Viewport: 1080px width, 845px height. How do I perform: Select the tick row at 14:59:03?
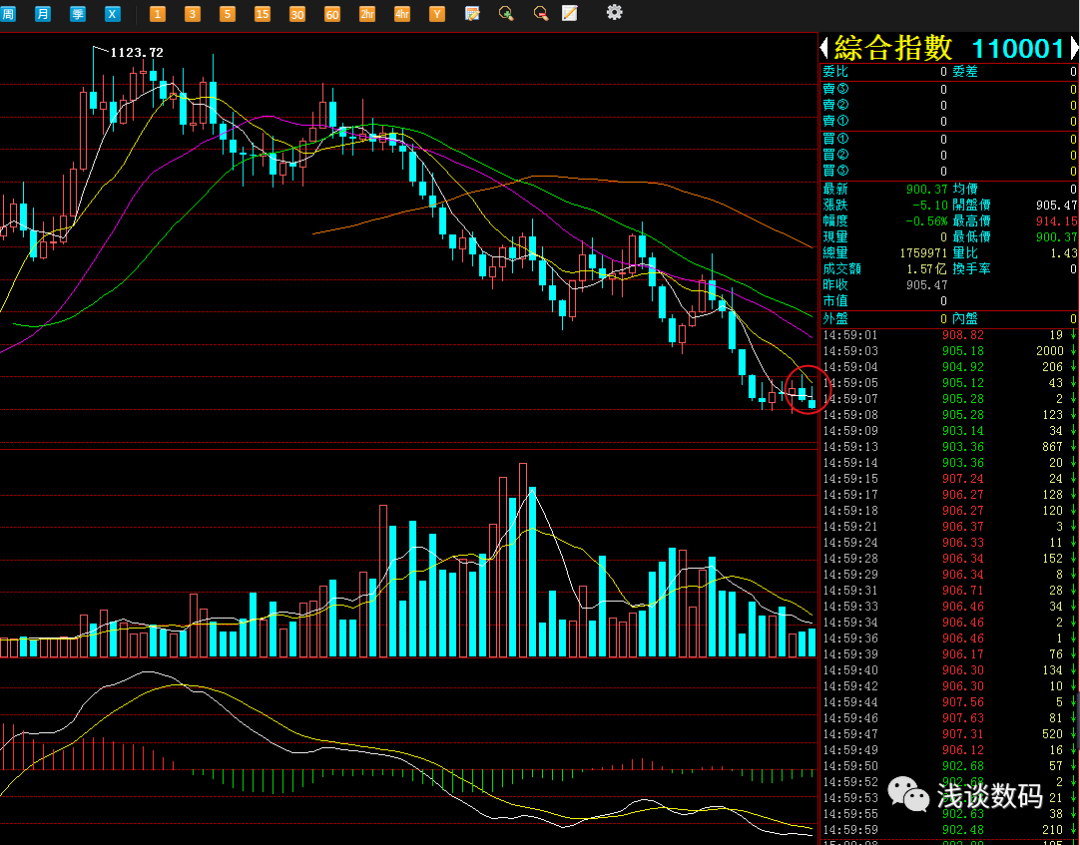(949, 351)
